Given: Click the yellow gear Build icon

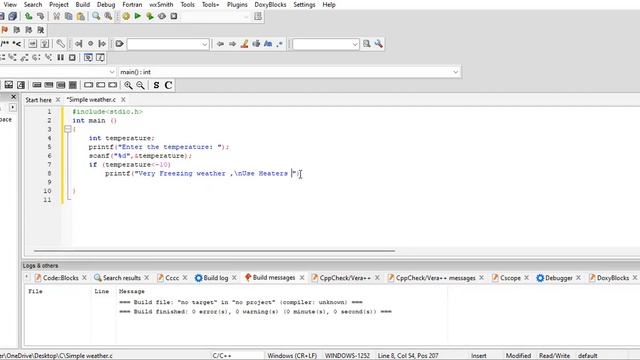Looking at the screenshot, I should coord(126,16).
